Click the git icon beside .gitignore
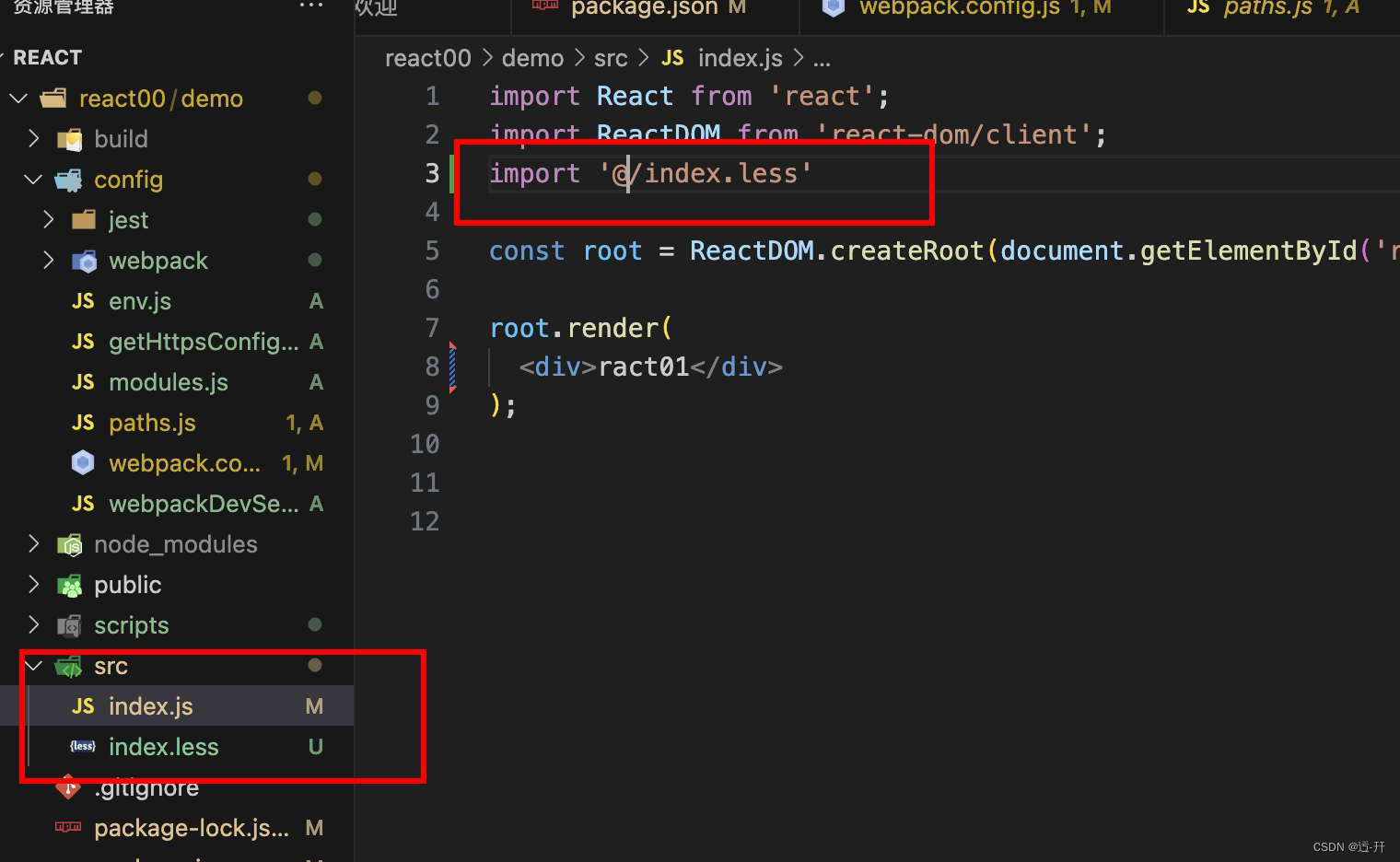Viewport: 1400px width, 862px height. pyautogui.click(x=69, y=787)
